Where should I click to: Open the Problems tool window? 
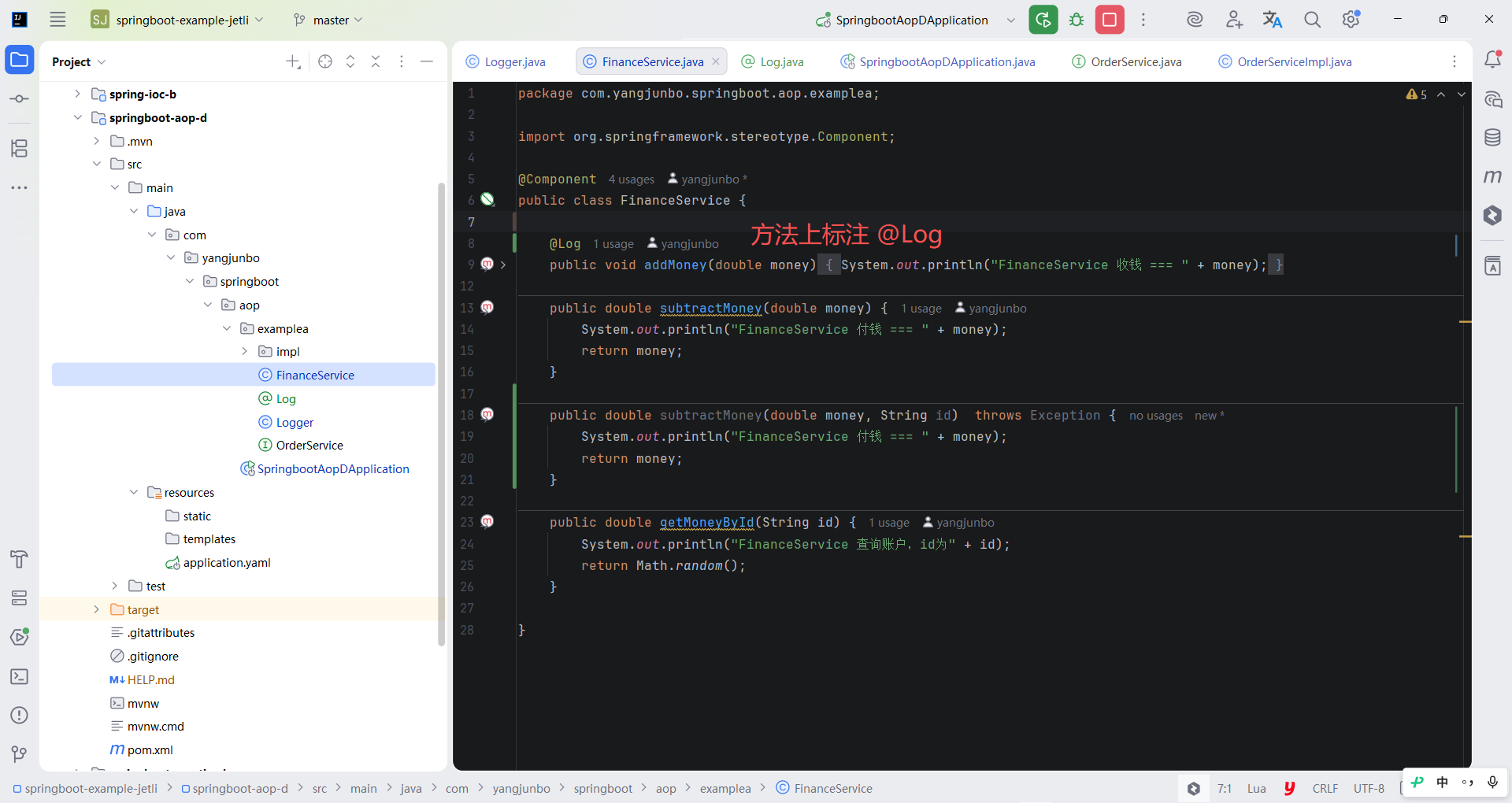pyautogui.click(x=20, y=715)
